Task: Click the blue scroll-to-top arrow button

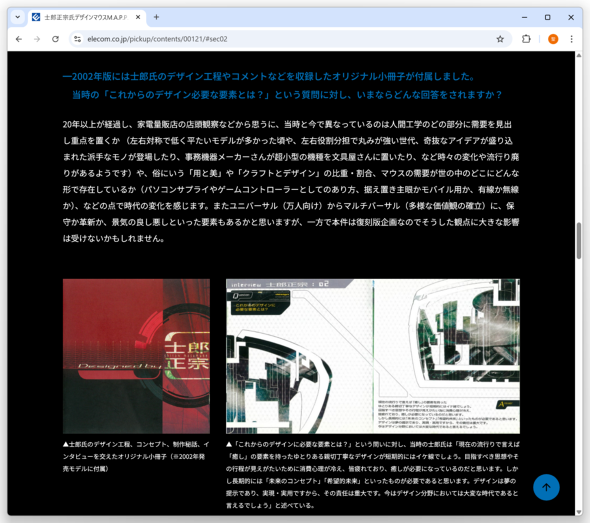Action: [546, 487]
